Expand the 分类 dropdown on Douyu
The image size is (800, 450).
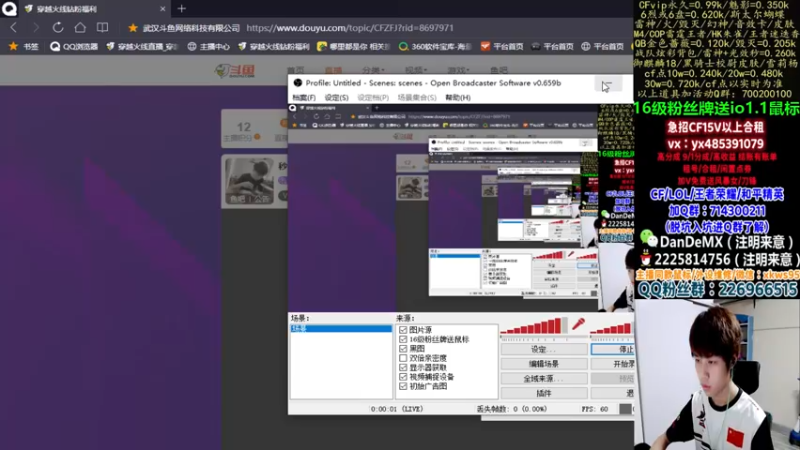[x=373, y=70]
